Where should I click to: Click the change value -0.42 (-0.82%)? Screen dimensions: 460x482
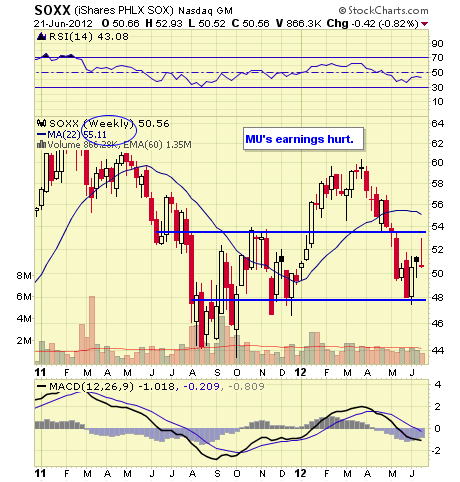[385, 24]
